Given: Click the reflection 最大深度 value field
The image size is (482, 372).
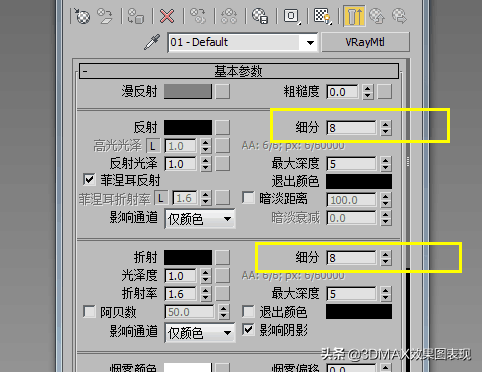Looking at the screenshot, I should pyautogui.click(x=351, y=164).
